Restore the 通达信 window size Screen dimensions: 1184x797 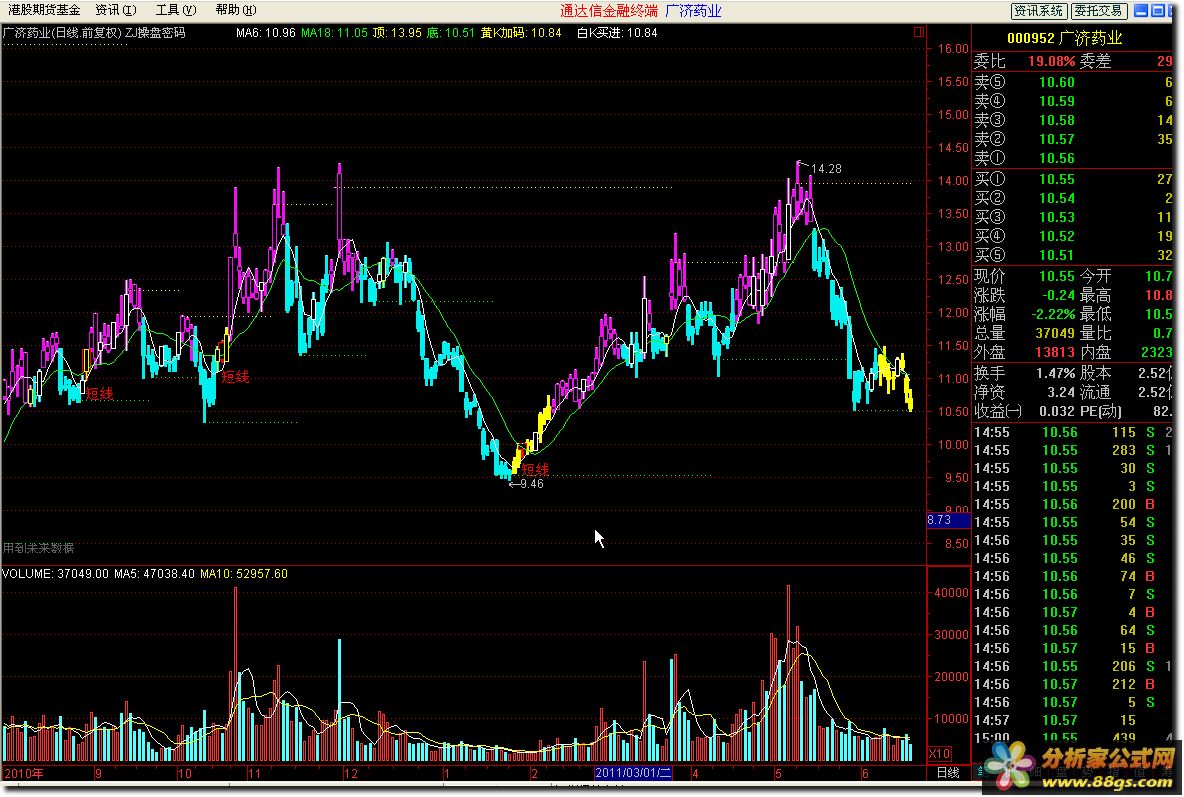point(1158,11)
